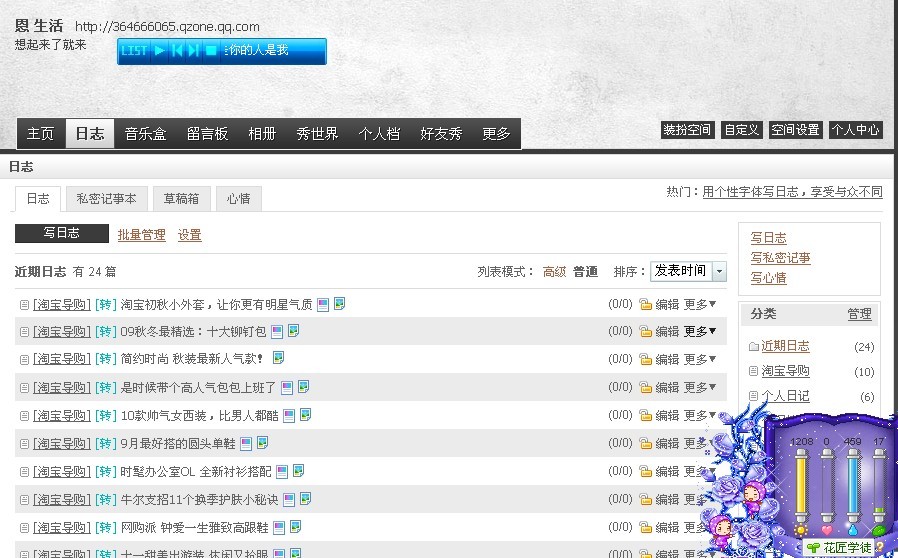Click 装扮空间 button
898x558 pixels.
click(687, 130)
